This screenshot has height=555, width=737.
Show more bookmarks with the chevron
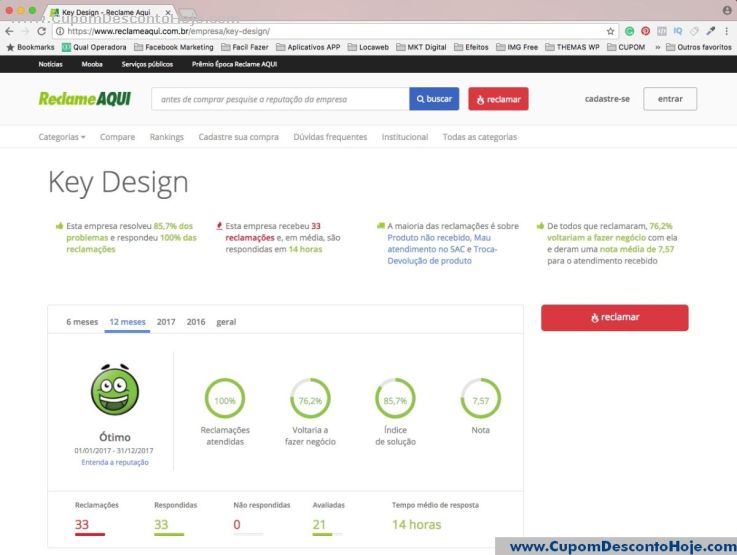click(658, 47)
